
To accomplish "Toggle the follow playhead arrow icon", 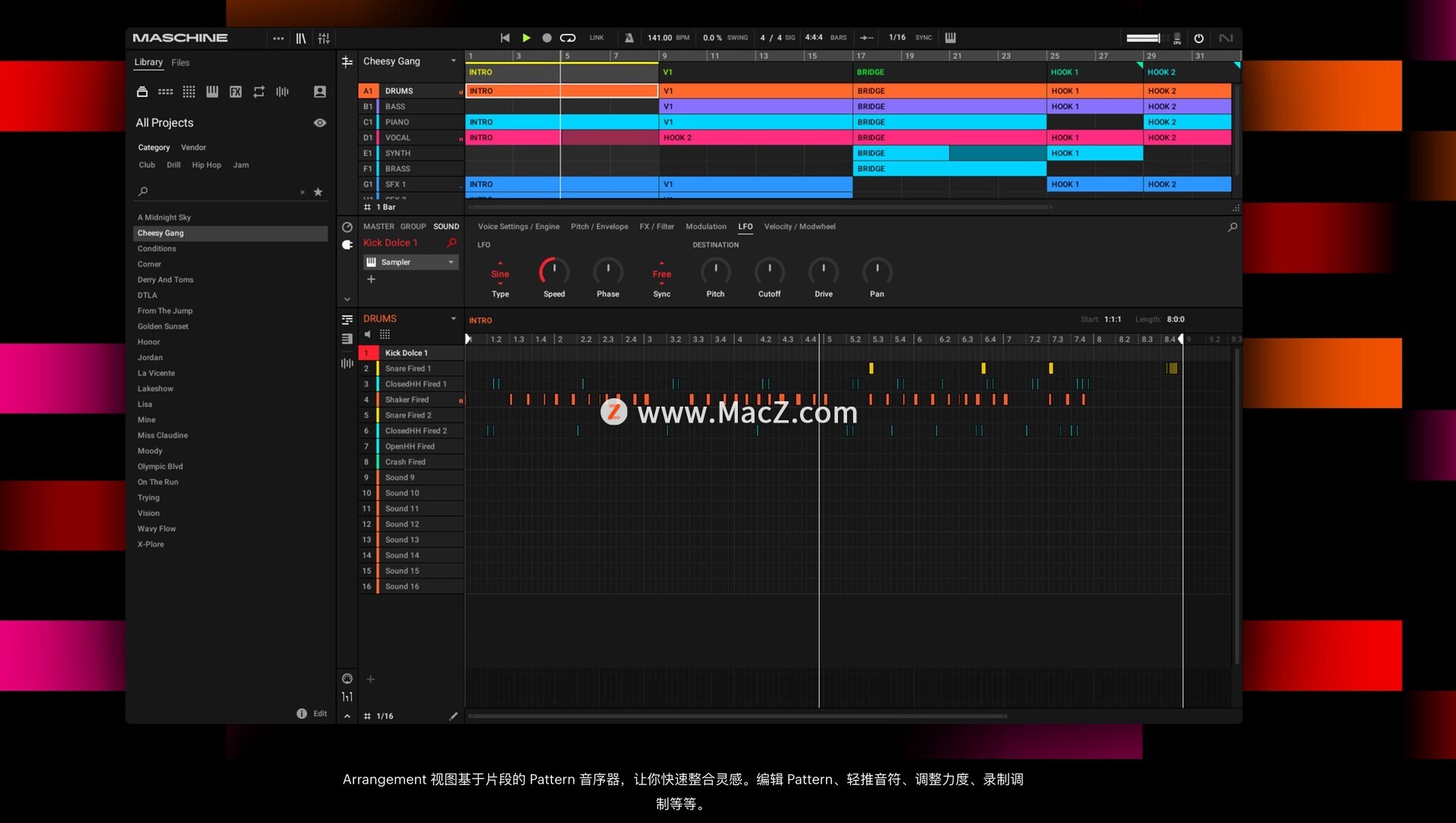I will click(867, 38).
